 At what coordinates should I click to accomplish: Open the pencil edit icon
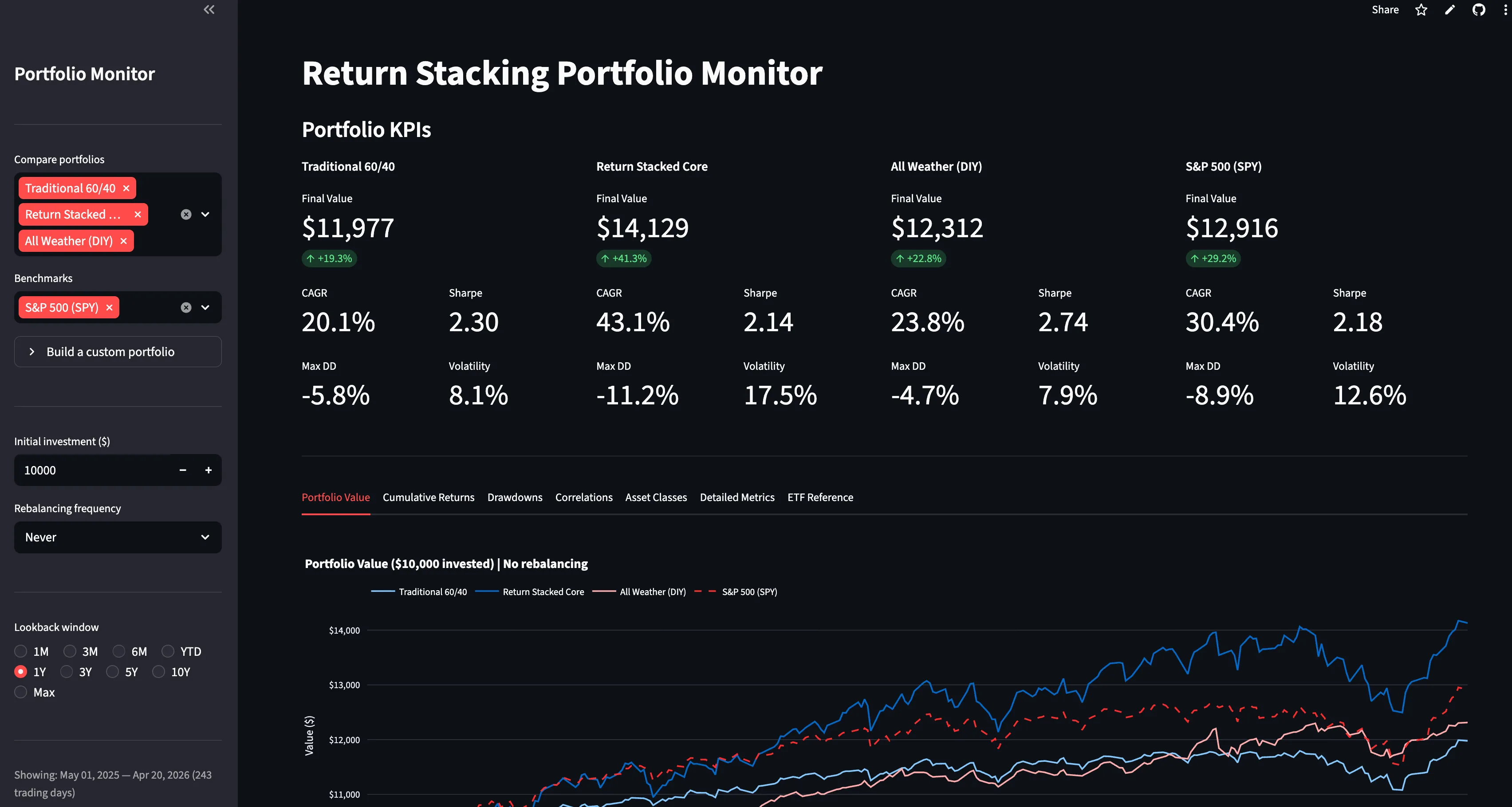pyautogui.click(x=1450, y=10)
